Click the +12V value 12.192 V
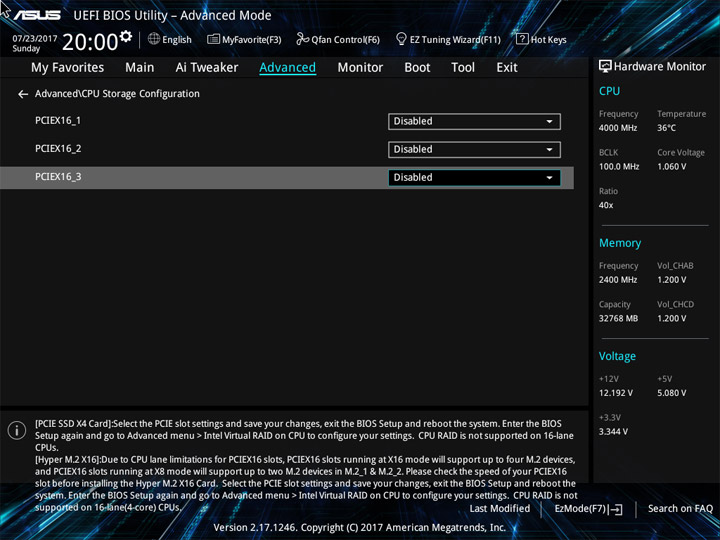720x540 pixels. point(616,393)
